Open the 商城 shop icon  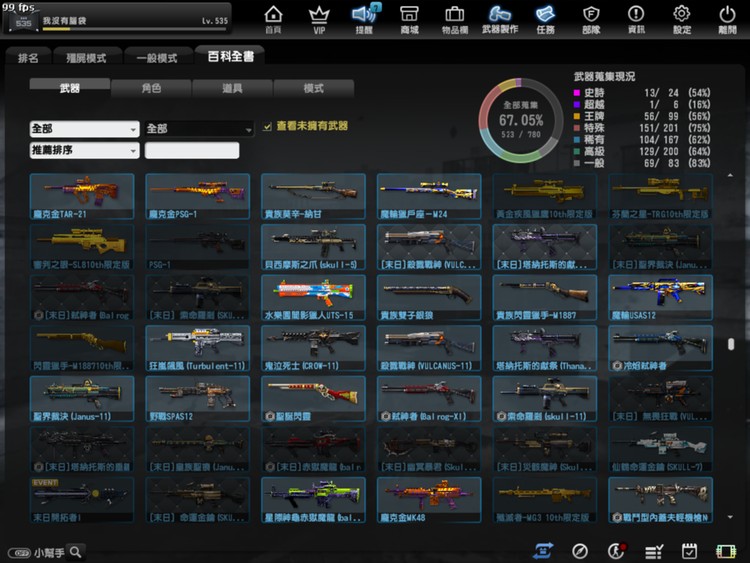(409, 17)
